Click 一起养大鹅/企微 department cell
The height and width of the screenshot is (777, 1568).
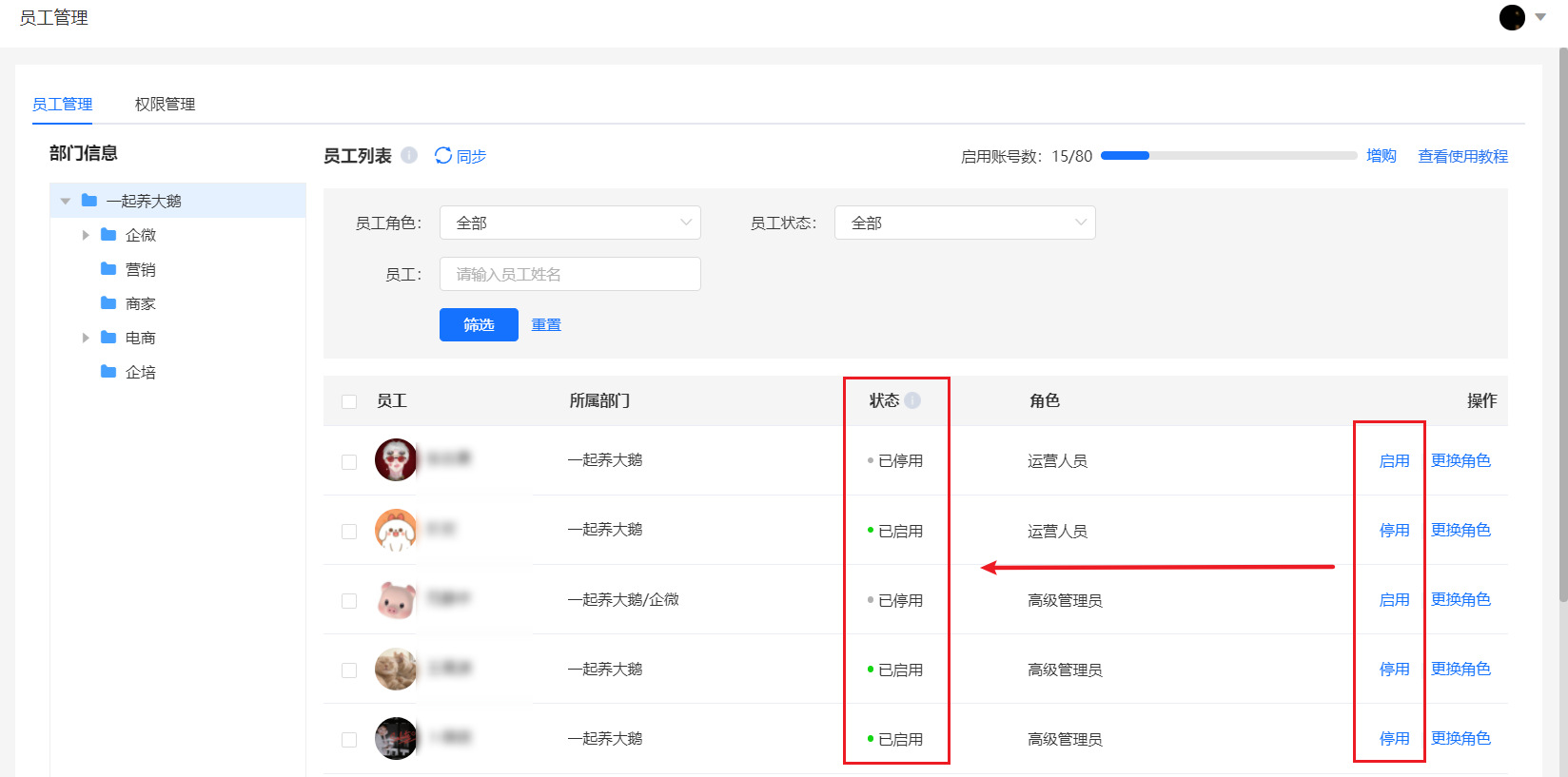coord(623,599)
